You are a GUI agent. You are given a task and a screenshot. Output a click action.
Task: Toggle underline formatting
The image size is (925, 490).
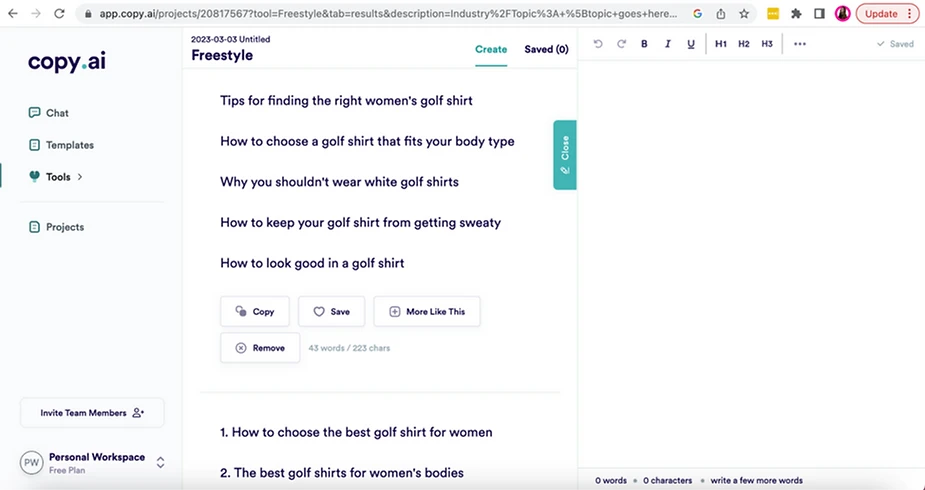pos(691,44)
